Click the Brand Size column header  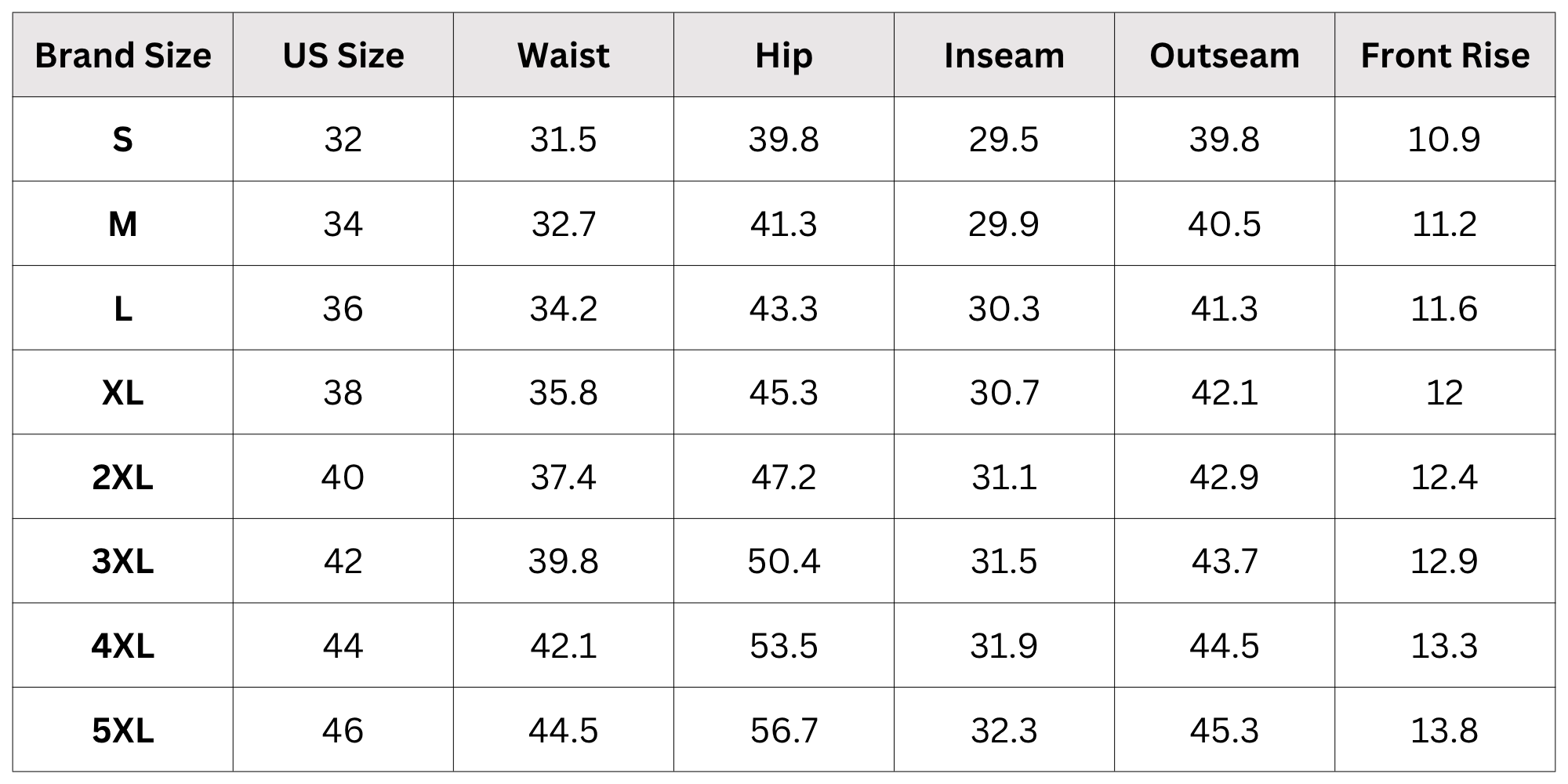click(123, 56)
